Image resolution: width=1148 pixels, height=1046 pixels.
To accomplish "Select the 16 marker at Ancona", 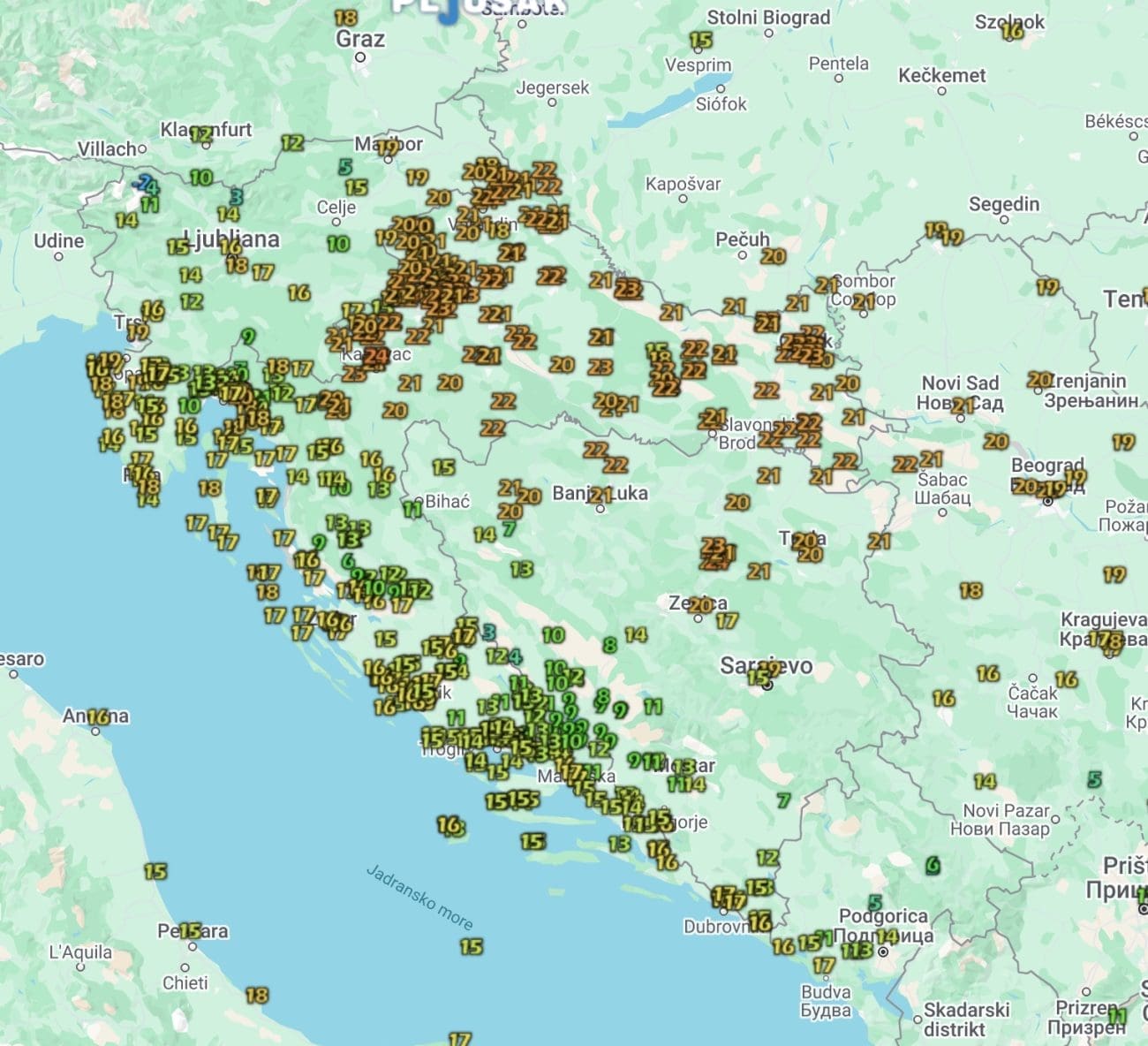I will 97,716.
